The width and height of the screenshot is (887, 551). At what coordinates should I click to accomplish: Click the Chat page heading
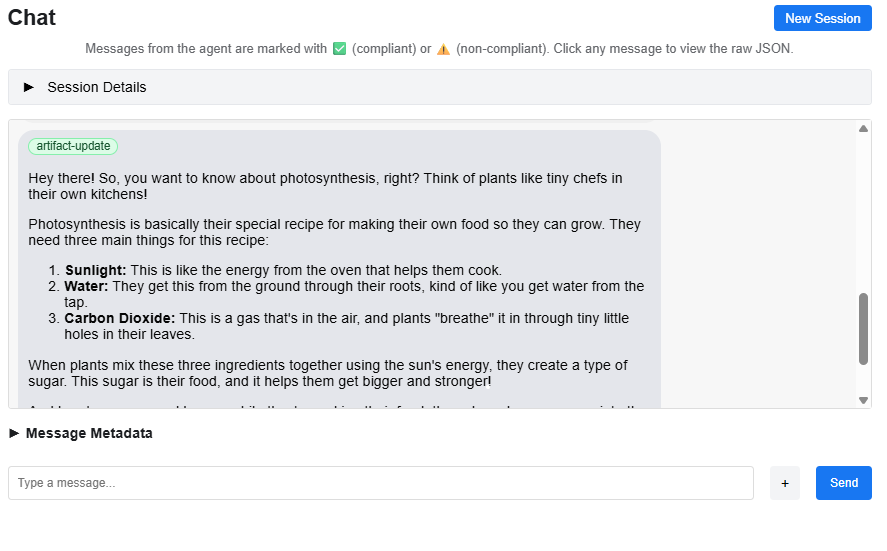(x=32, y=18)
